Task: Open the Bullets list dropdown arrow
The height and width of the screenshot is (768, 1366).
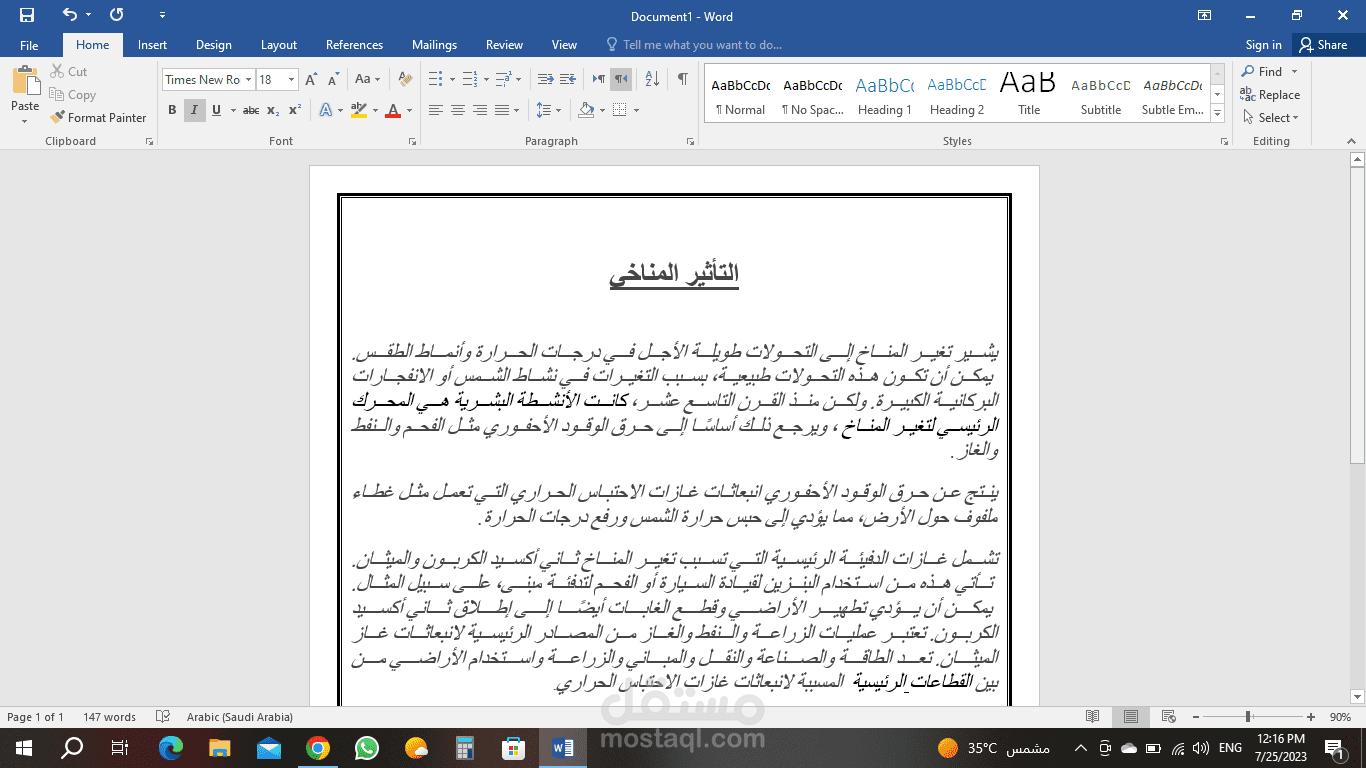Action: (452, 80)
